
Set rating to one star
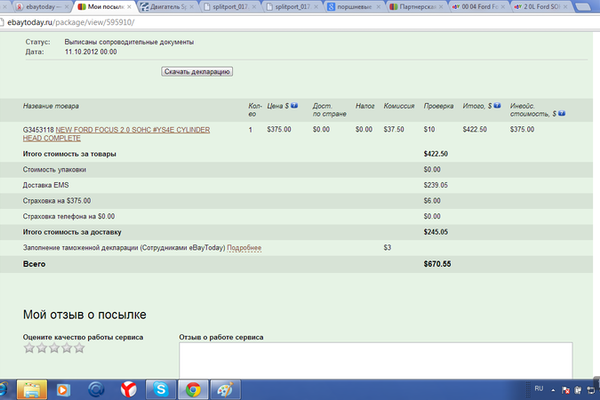[29, 348]
